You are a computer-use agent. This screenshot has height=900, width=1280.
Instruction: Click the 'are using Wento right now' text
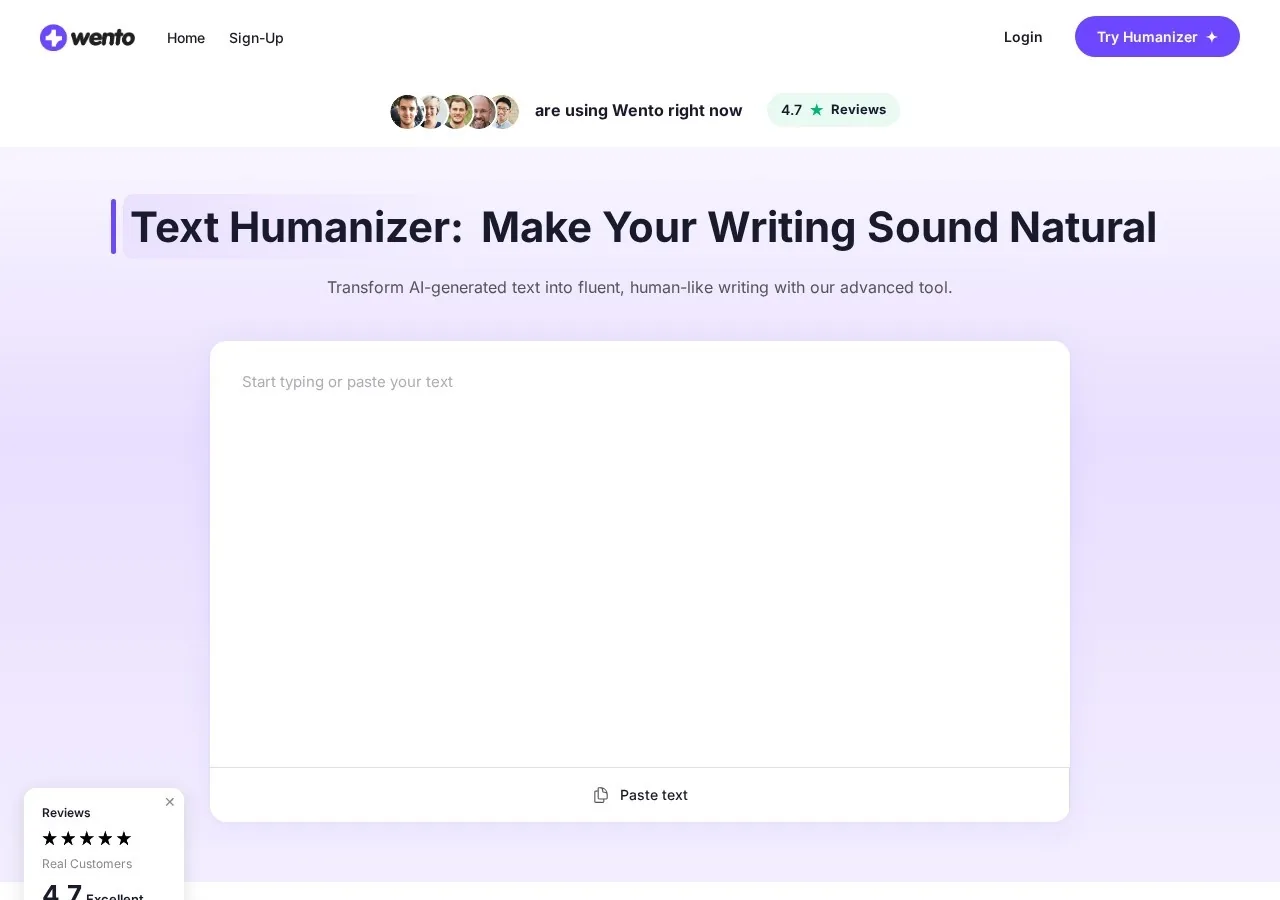click(639, 110)
